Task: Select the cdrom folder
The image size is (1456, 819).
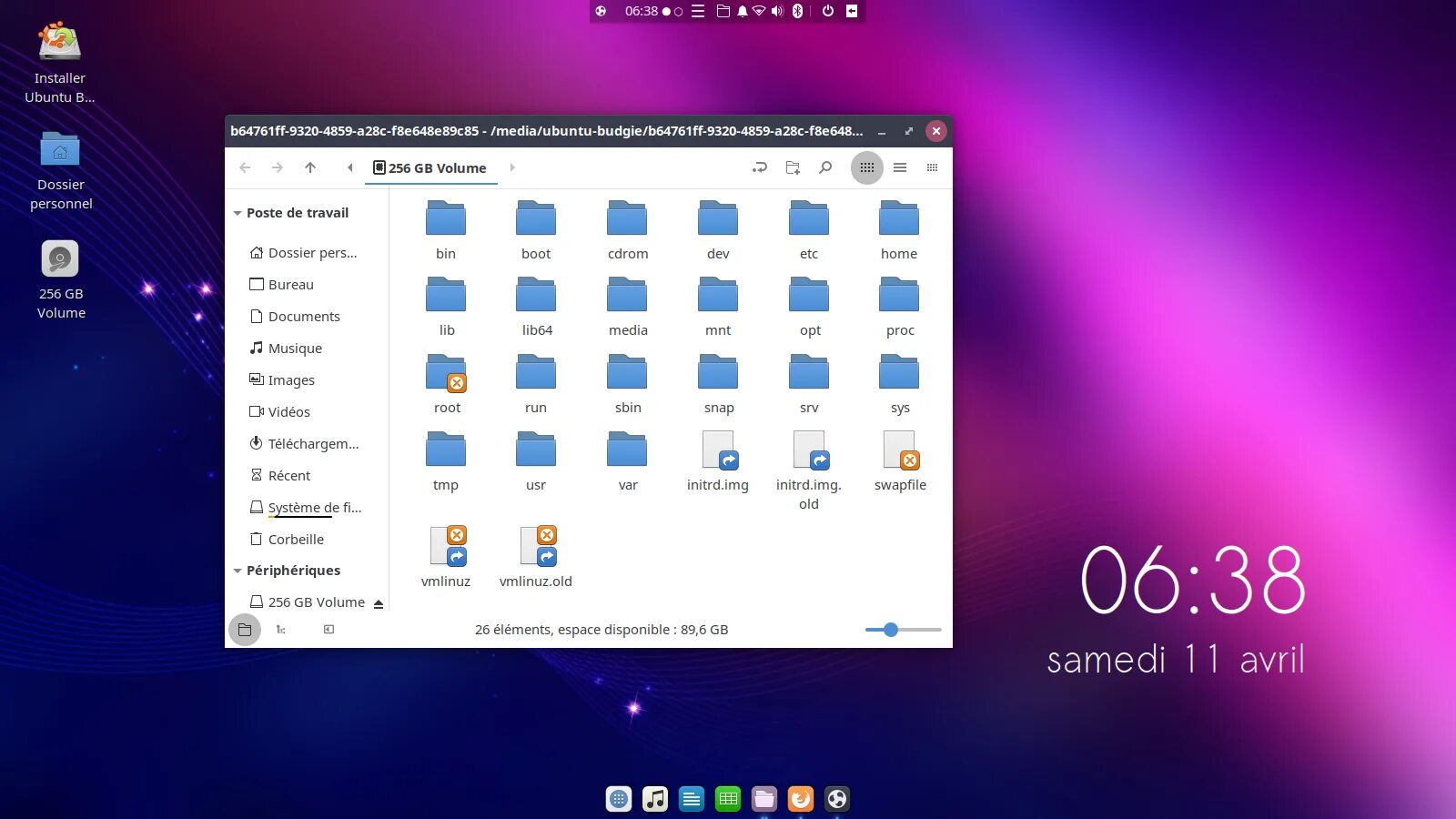Action: pos(628,231)
